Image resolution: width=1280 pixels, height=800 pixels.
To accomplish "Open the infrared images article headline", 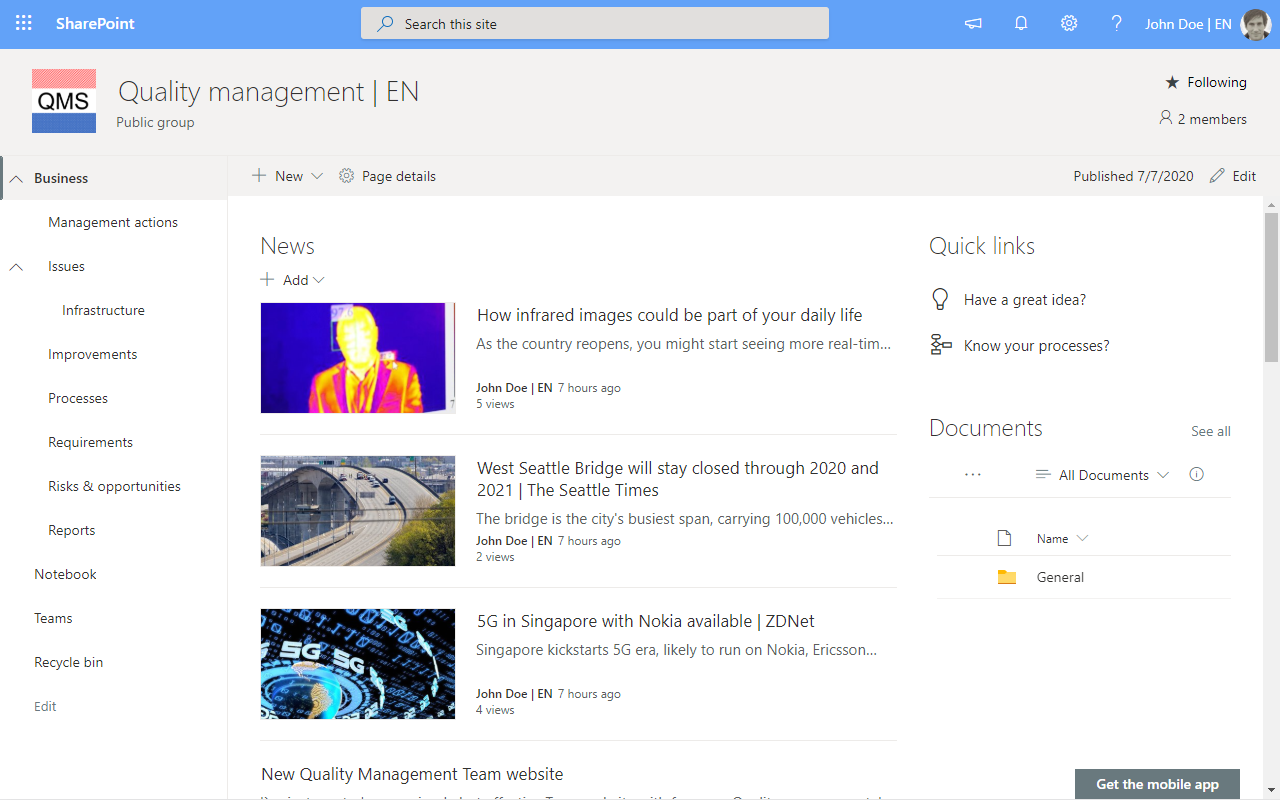I will click(x=669, y=315).
